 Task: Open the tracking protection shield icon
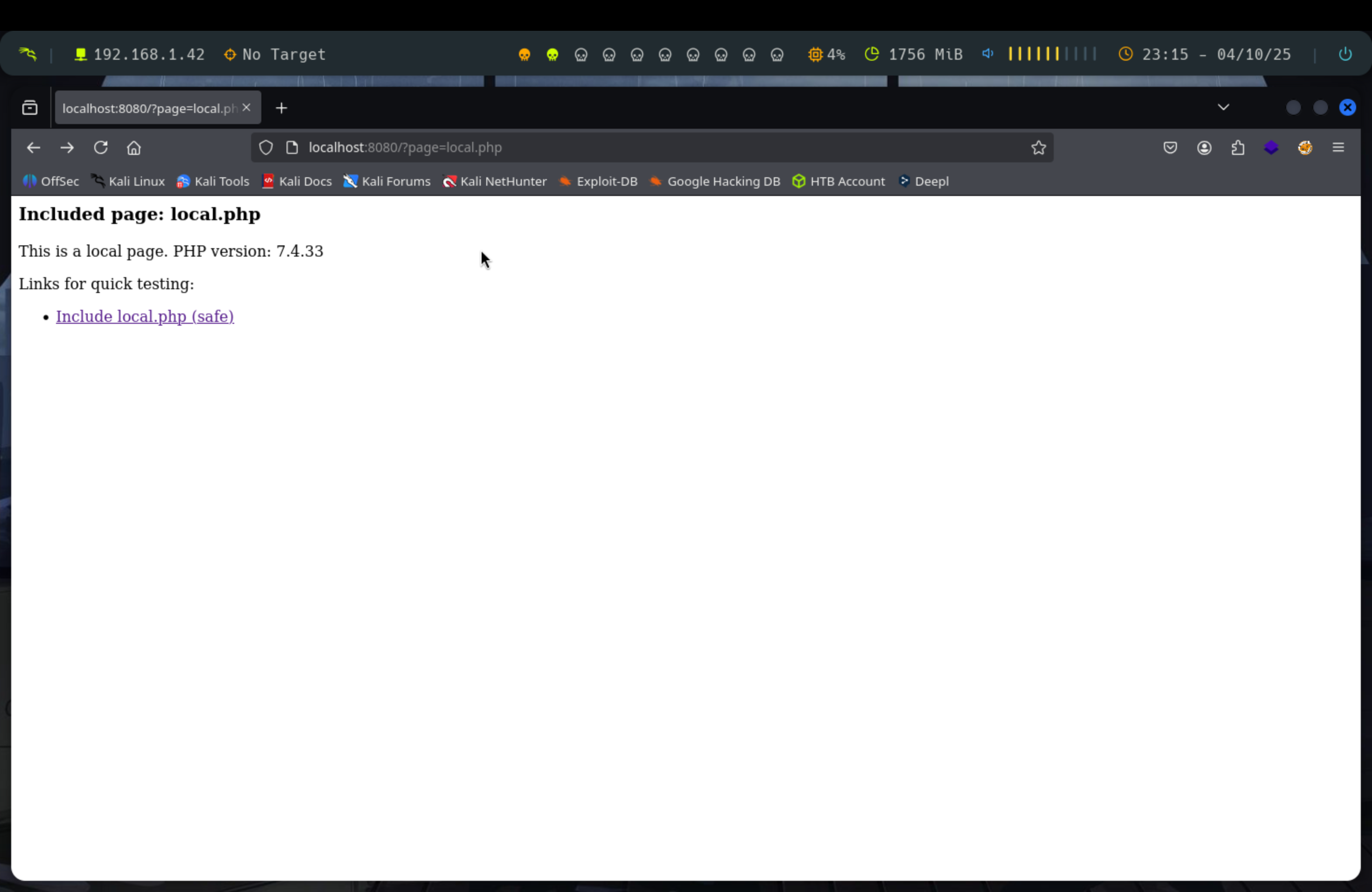tap(266, 147)
